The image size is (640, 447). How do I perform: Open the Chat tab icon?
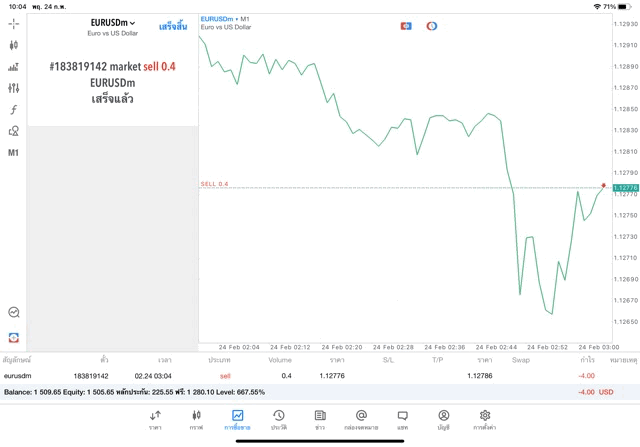click(x=402, y=419)
